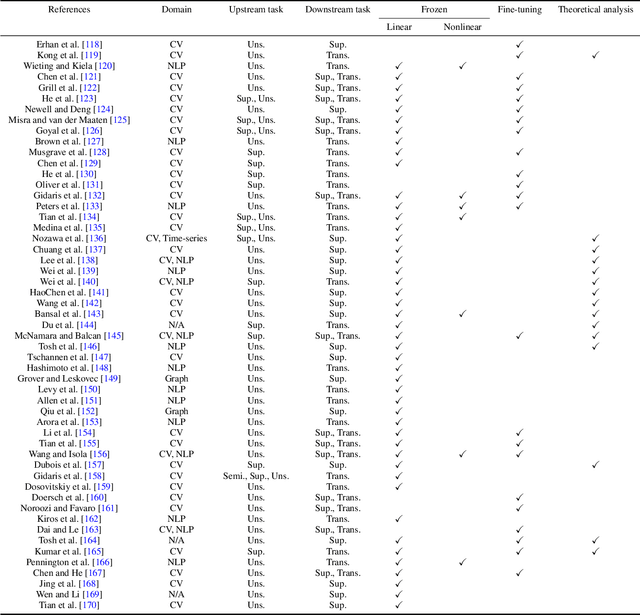Screen dimensions: 640x615
Task: Click the Theoretical analysis column header
Action: click(595, 10)
